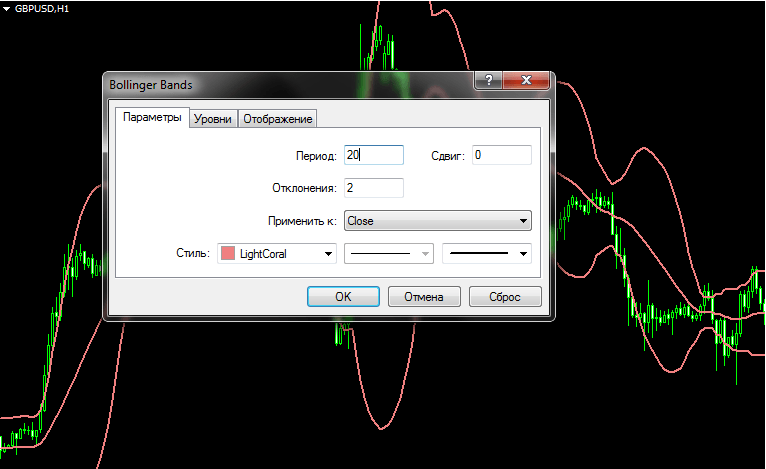Click the GBPUSD,H1 chart label

(44, 8)
